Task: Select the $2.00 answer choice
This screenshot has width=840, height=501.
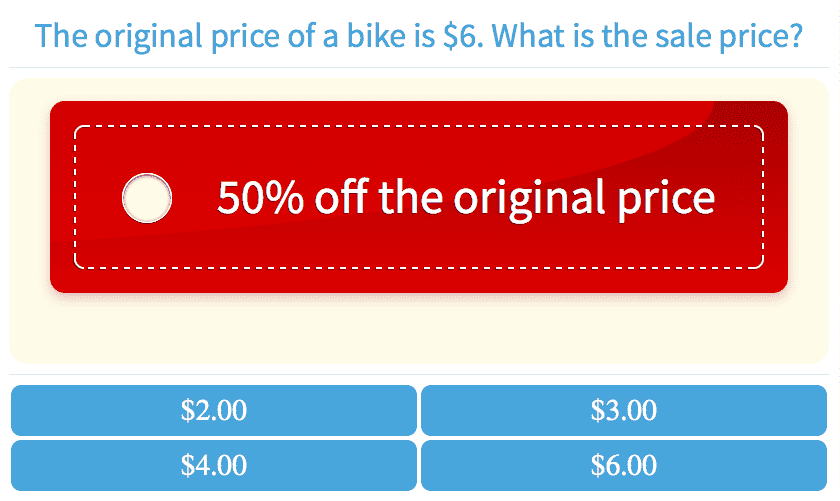Action: 213,410
